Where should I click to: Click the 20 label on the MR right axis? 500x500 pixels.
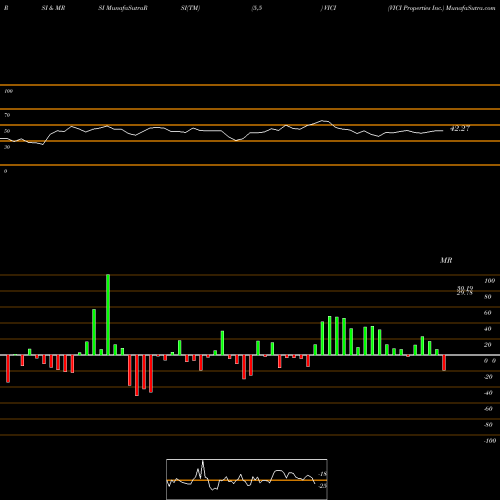pos(488,345)
